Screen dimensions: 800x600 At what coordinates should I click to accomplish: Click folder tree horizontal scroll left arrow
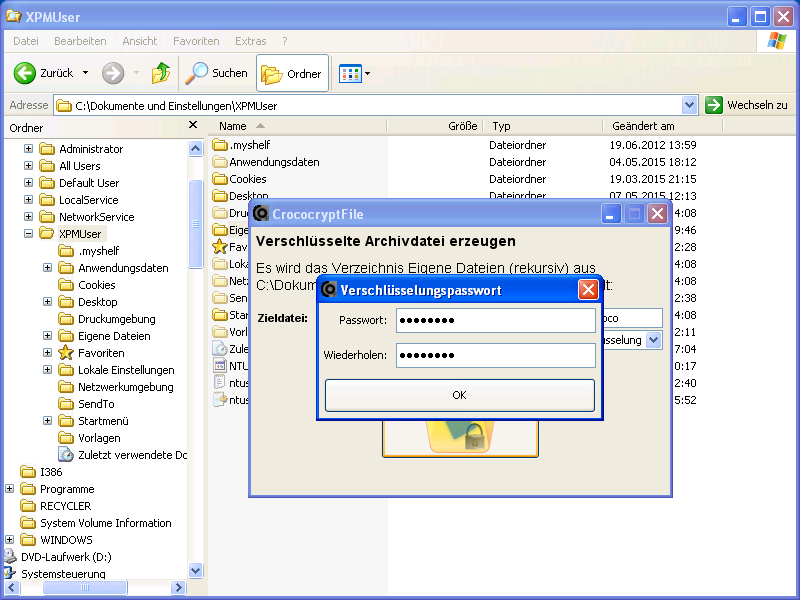[x=12, y=587]
